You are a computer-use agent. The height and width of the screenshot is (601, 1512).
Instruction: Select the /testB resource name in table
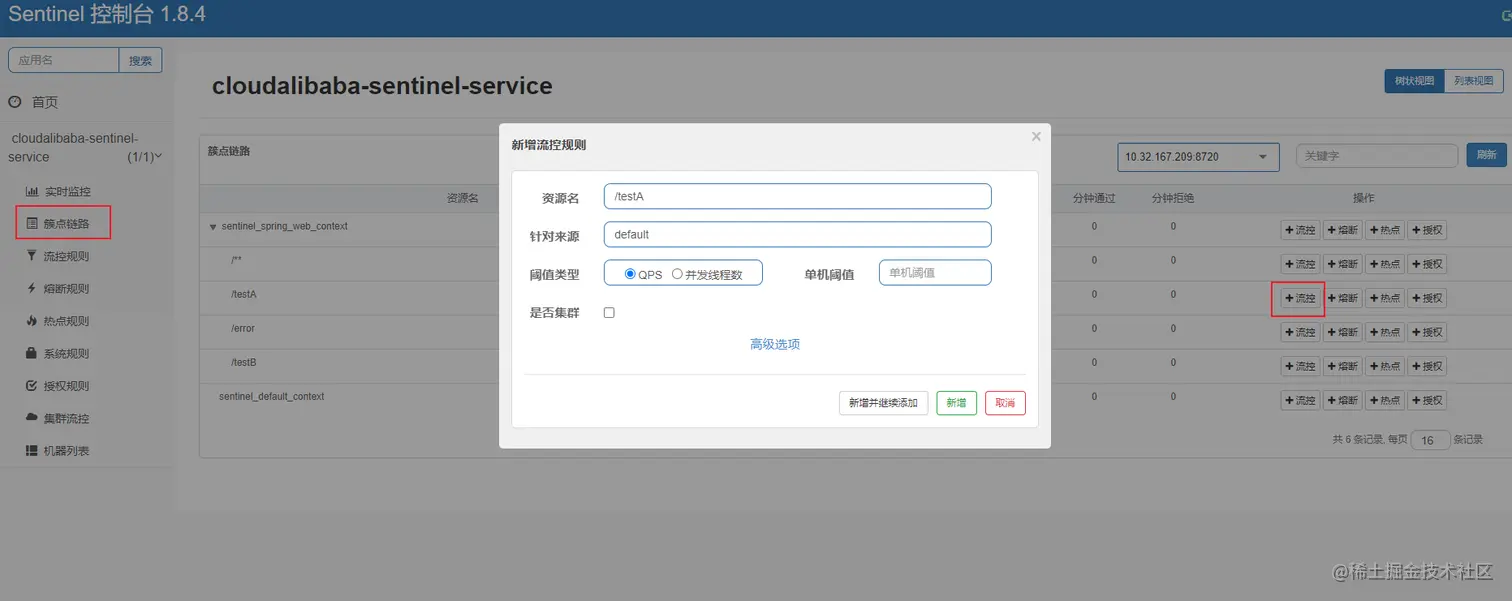click(244, 362)
